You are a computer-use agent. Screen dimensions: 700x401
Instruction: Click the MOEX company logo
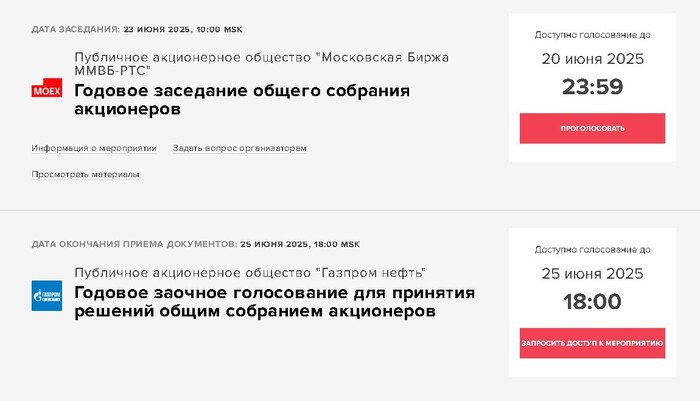47,90
